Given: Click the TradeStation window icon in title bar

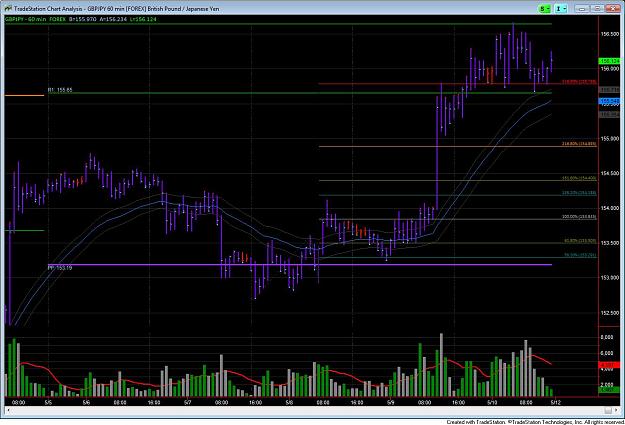Looking at the screenshot, I should [8, 8].
